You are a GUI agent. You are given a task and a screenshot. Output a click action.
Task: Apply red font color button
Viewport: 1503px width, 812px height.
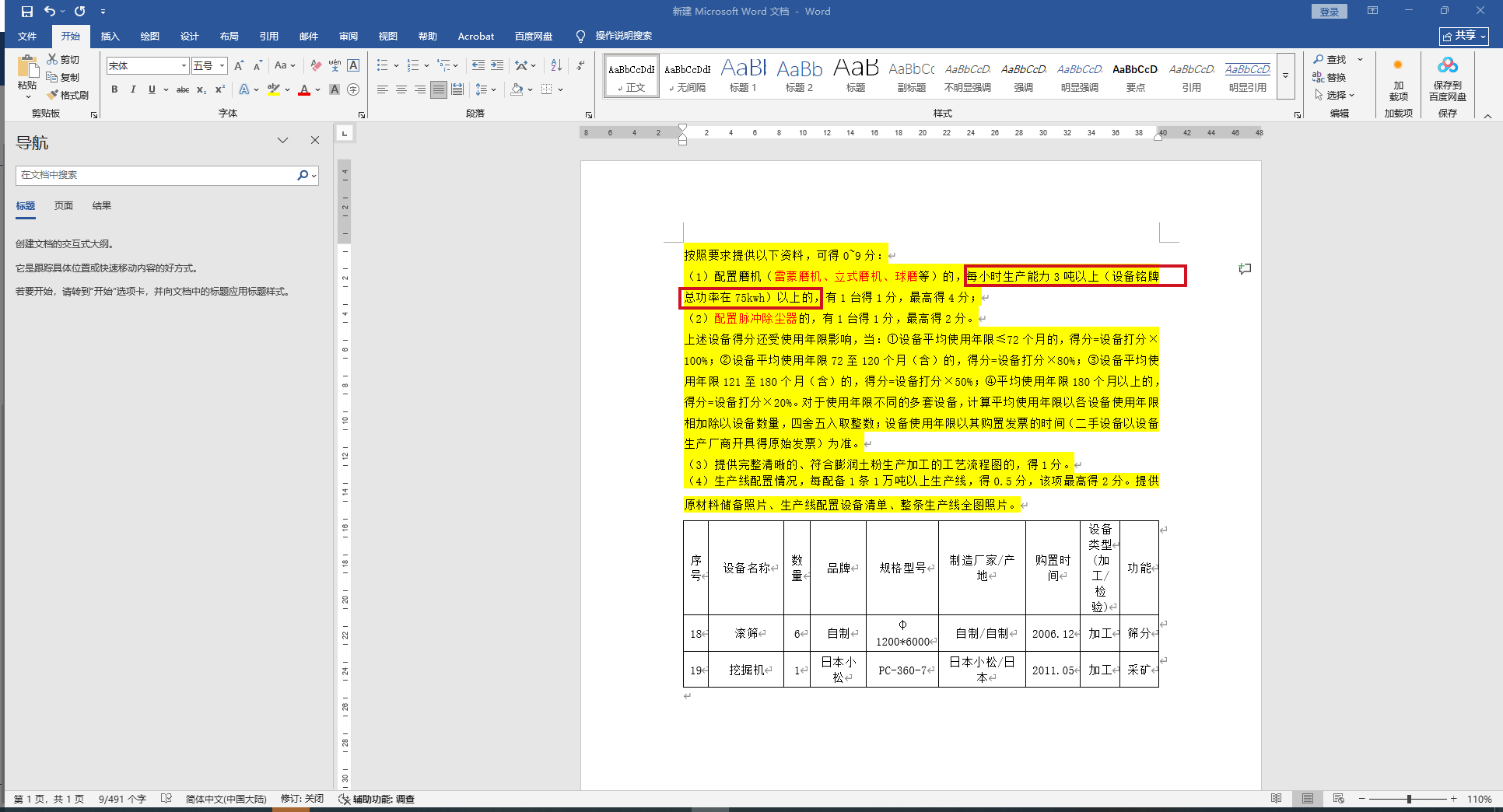coord(304,89)
